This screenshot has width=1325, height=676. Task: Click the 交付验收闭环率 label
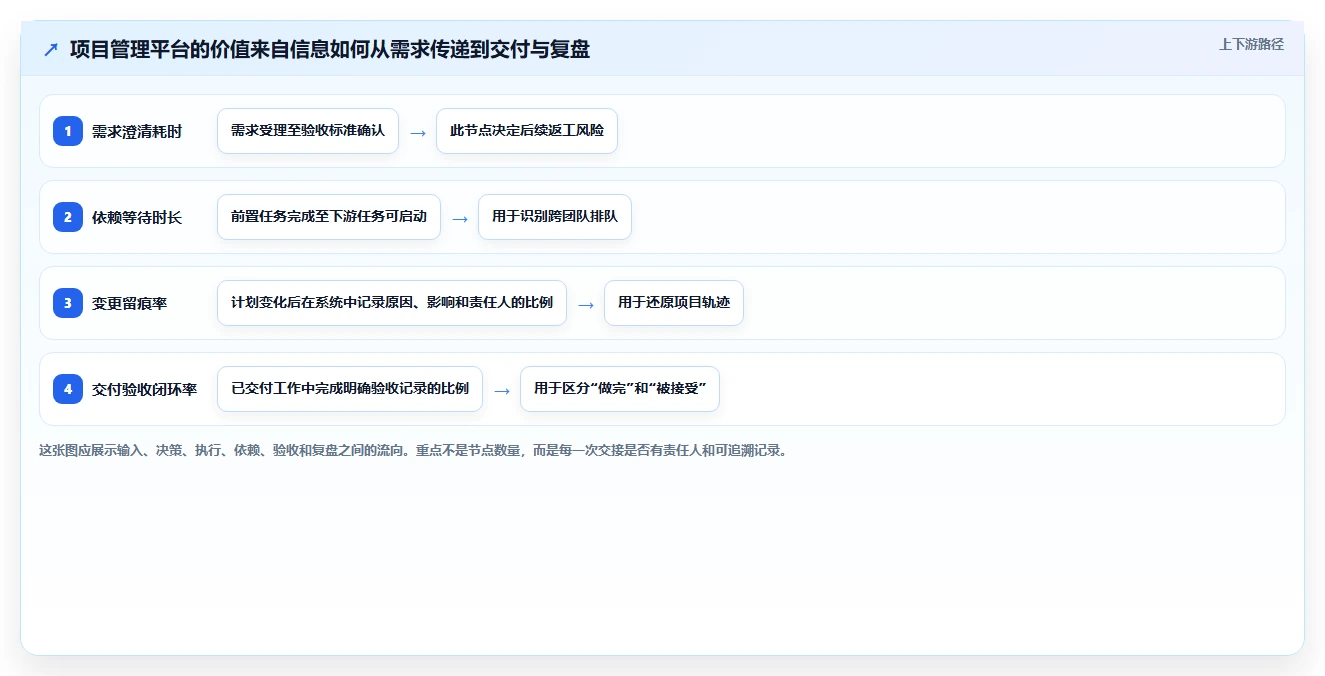pyautogui.click(x=145, y=389)
